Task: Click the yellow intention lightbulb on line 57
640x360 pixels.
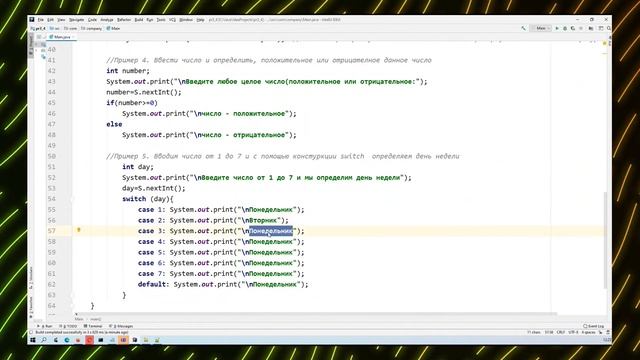Action: pos(79,230)
